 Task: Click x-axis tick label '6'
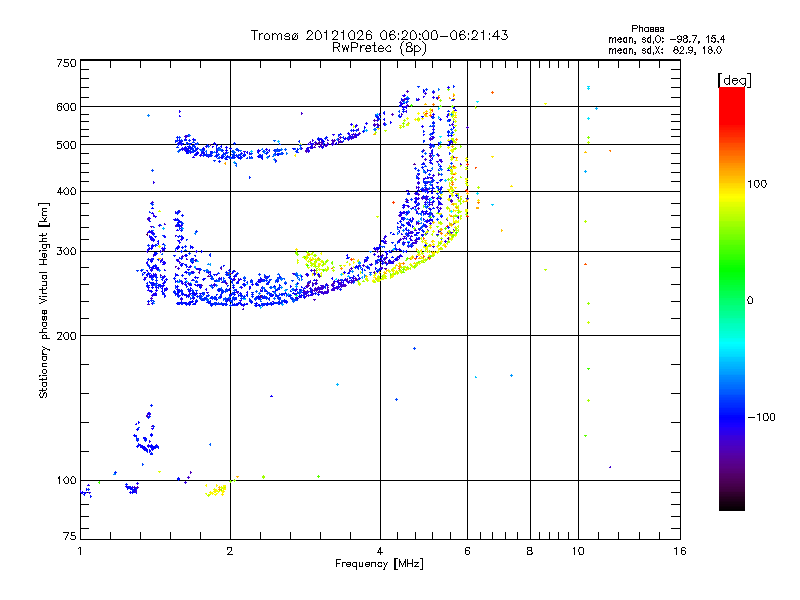467,551
